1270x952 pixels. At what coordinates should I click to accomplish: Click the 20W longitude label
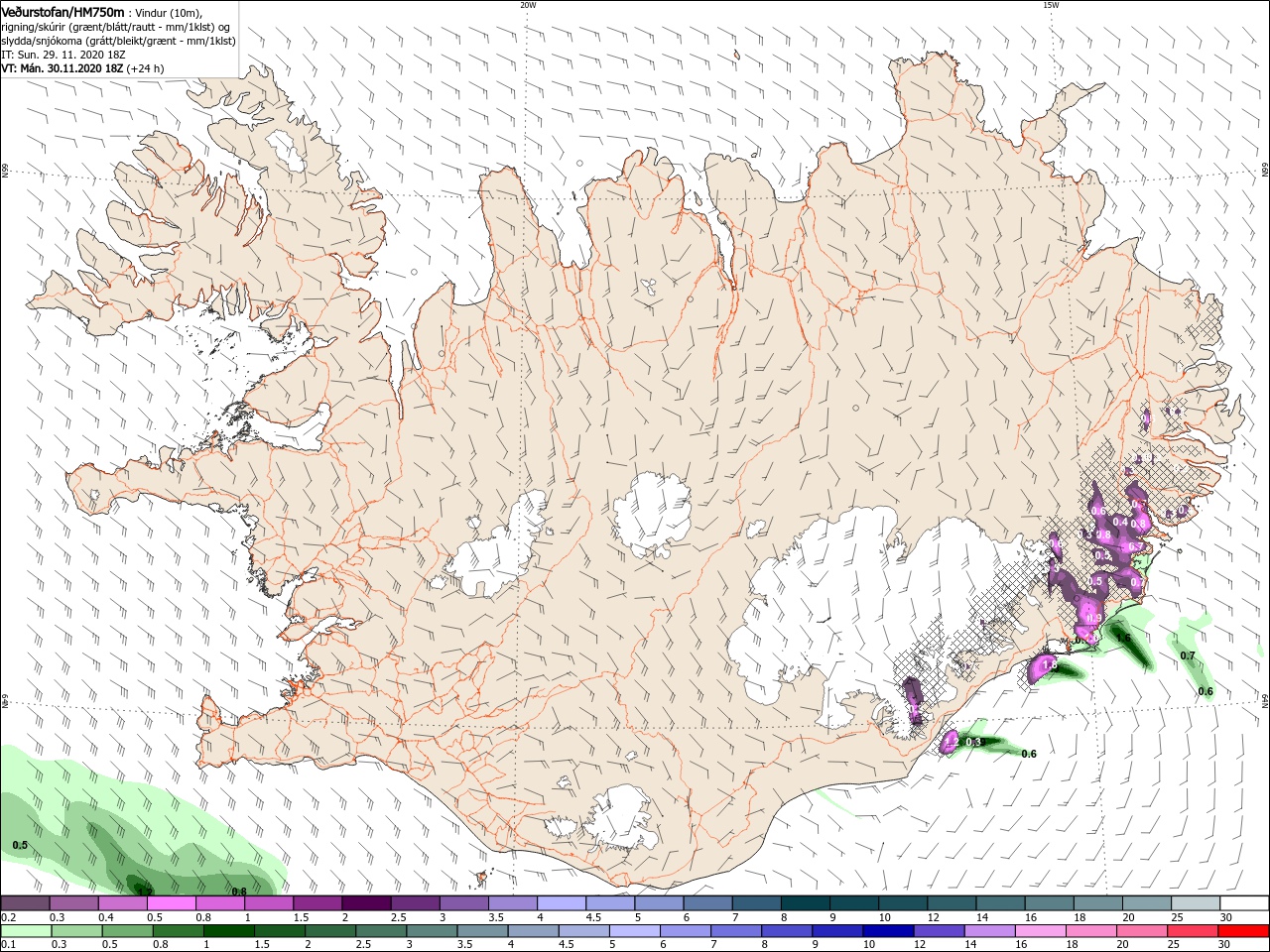click(528, 5)
